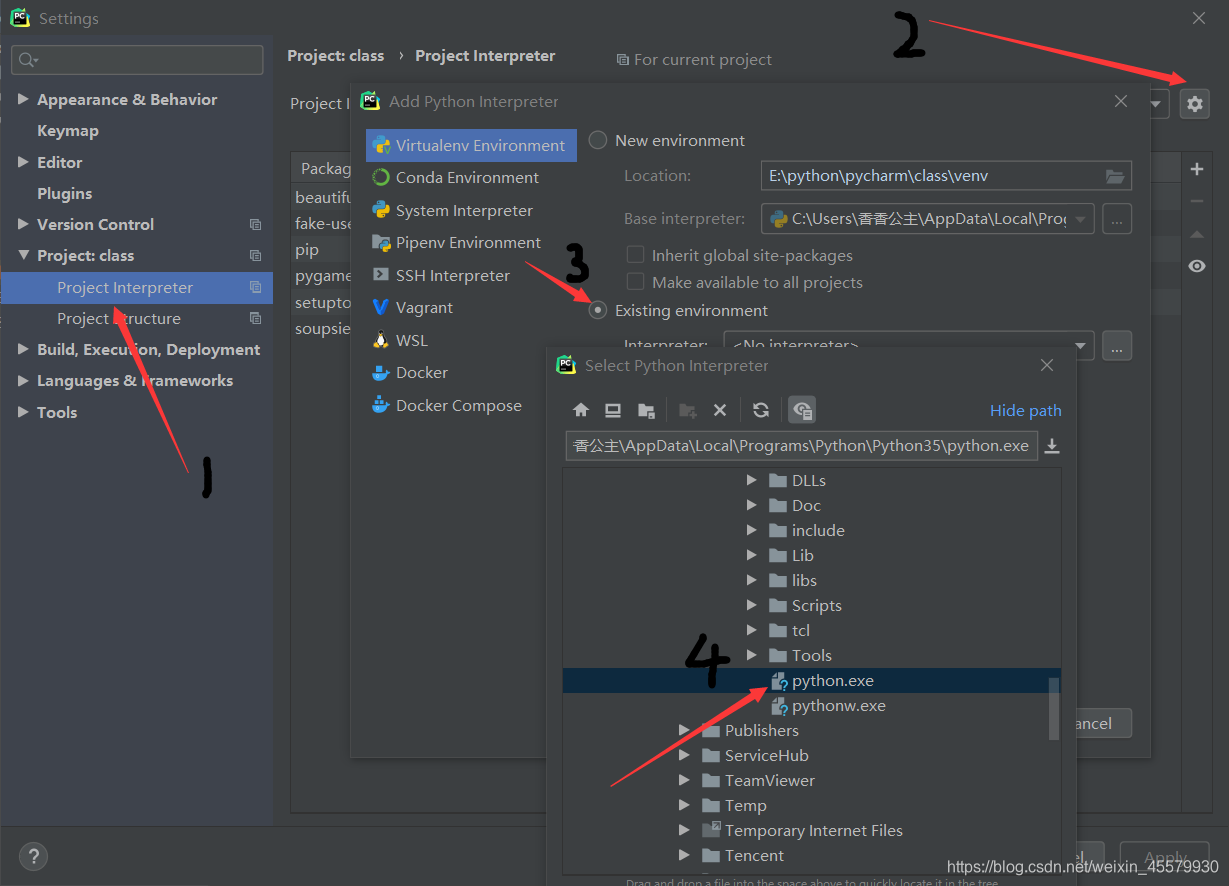Choose the New environment radio button
This screenshot has height=886, width=1229.
click(598, 141)
